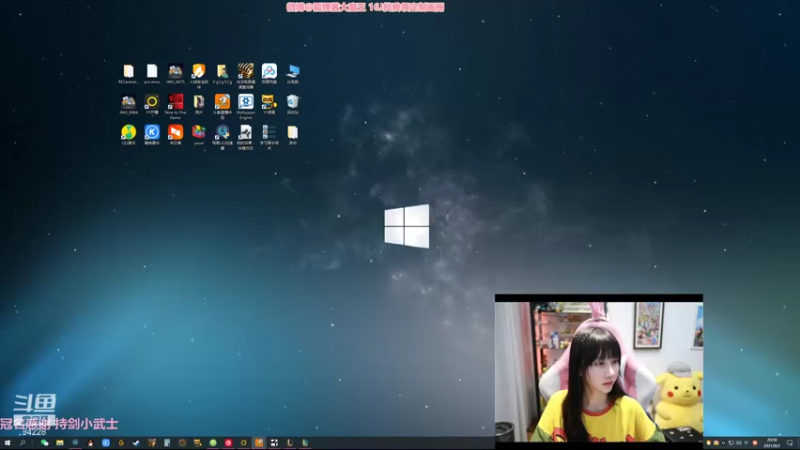Open the yellow-ring YY shortcut icon

tap(152, 104)
